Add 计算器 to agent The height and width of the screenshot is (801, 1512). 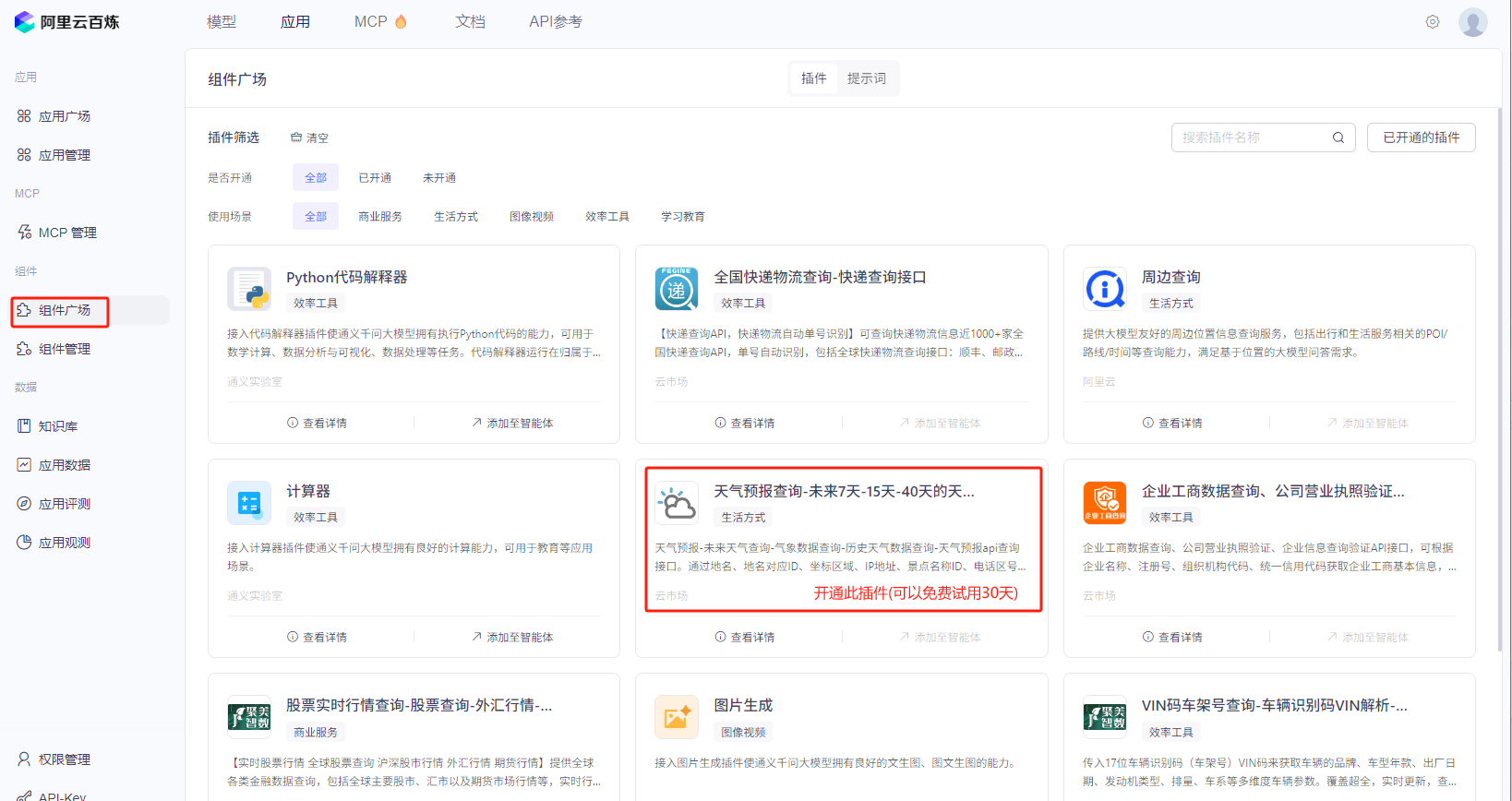512,637
